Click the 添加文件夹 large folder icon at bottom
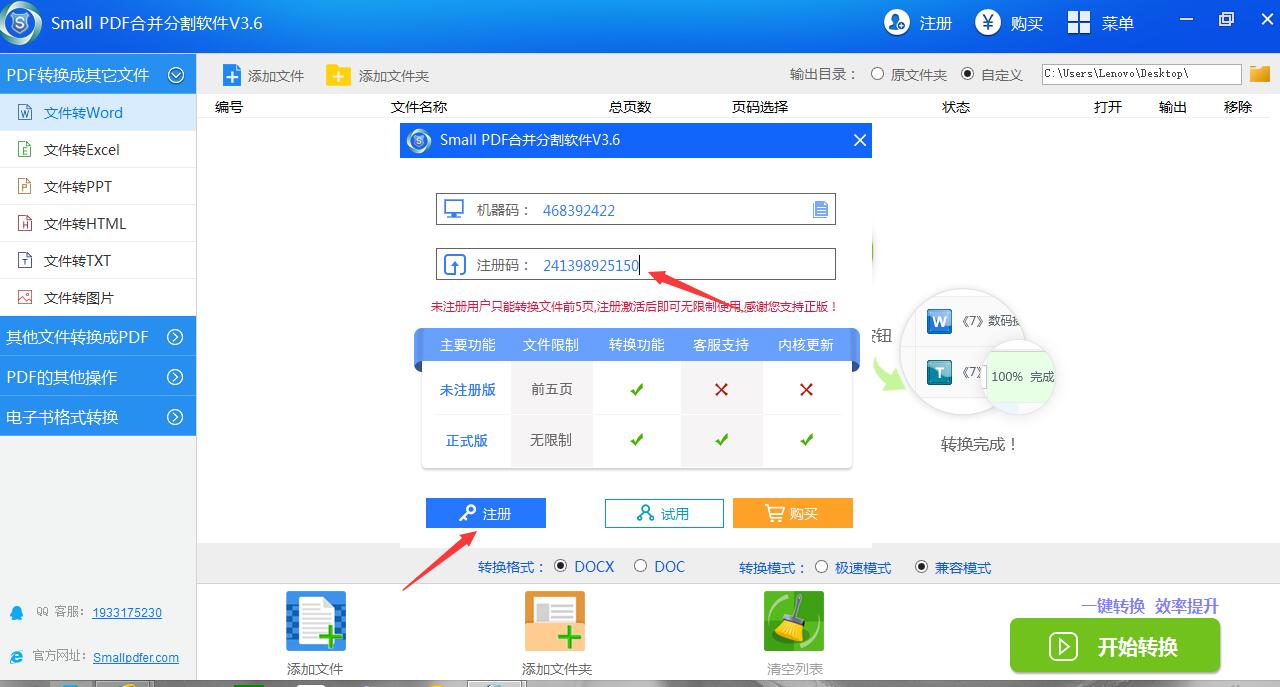1280x687 pixels. (555, 621)
